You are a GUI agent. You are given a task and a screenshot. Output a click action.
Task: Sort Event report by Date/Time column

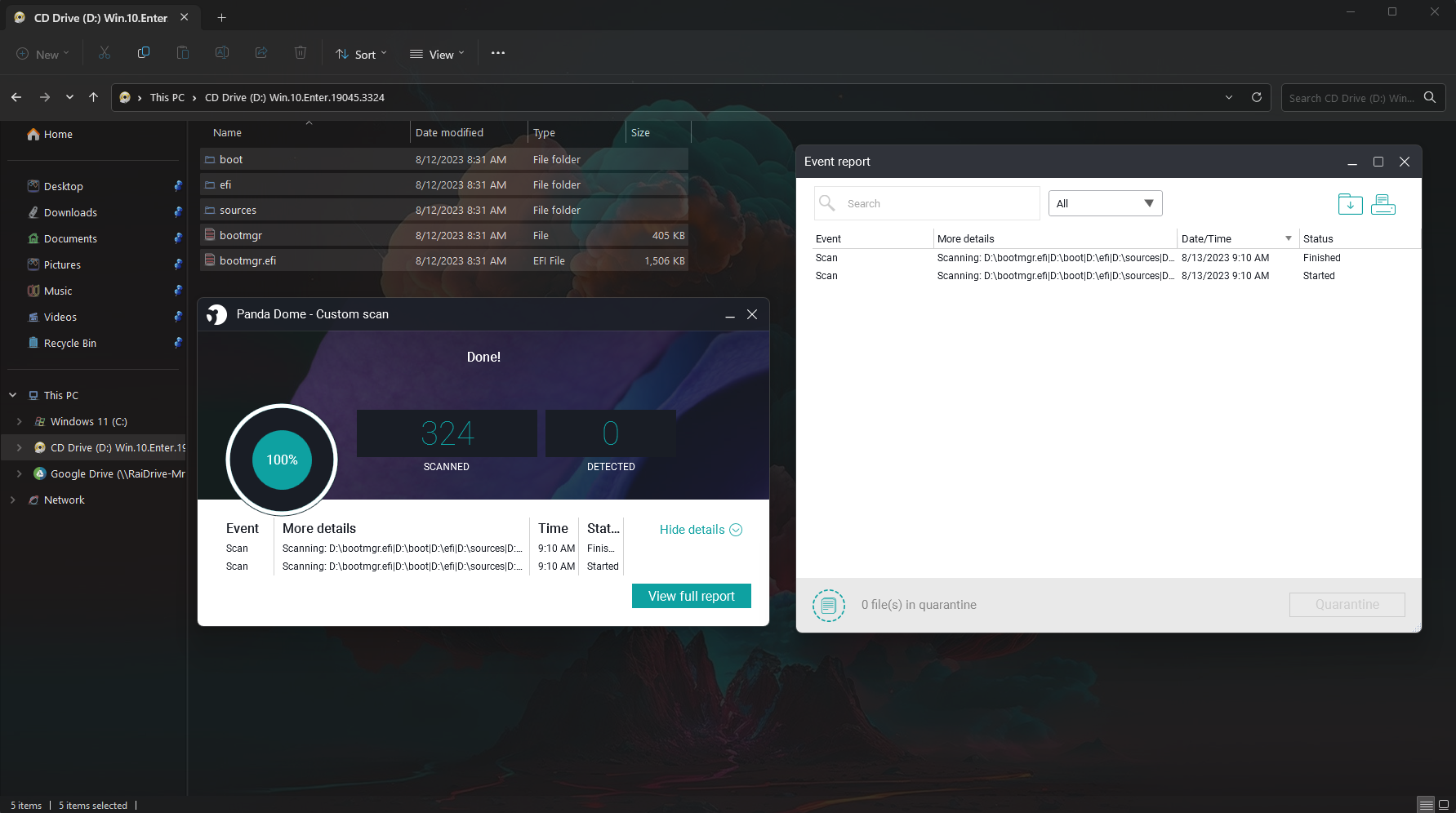[1237, 238]
